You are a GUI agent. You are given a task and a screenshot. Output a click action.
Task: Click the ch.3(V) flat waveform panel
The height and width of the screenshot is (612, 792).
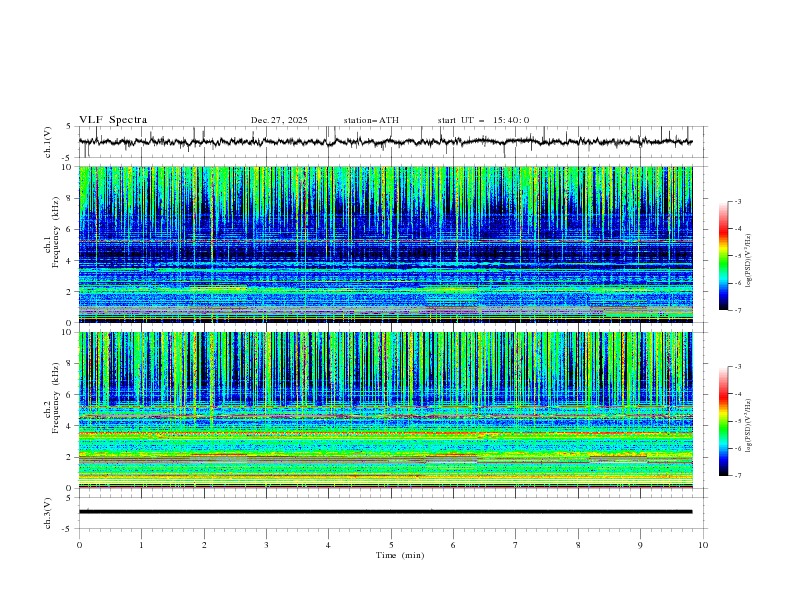[x=390, y=511]
